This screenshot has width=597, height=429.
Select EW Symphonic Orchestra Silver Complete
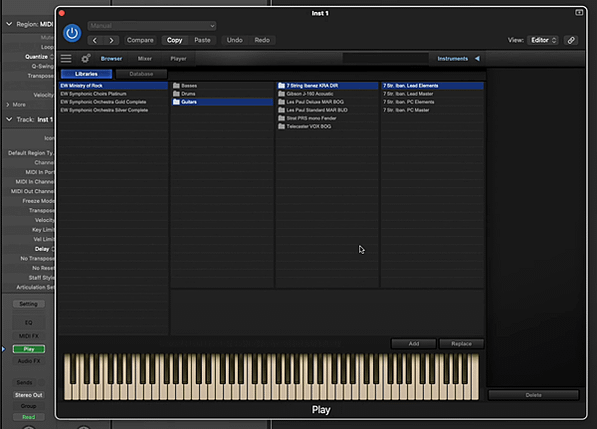(x=113, y=110)
